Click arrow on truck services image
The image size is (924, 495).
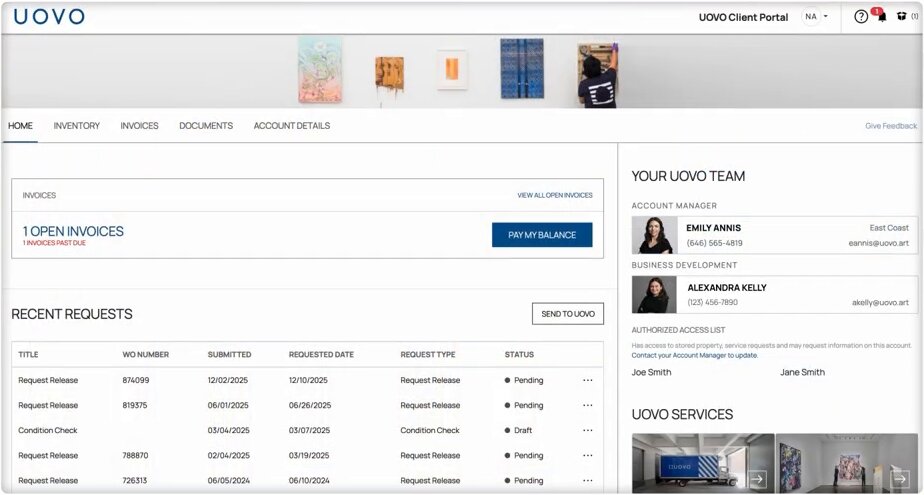[758, 478]
